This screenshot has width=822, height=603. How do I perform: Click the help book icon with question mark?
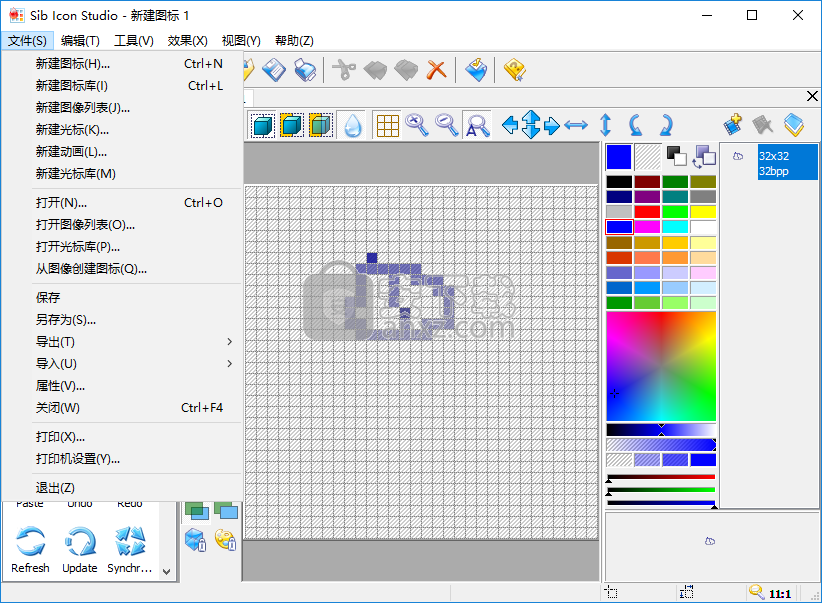(514, 69)
